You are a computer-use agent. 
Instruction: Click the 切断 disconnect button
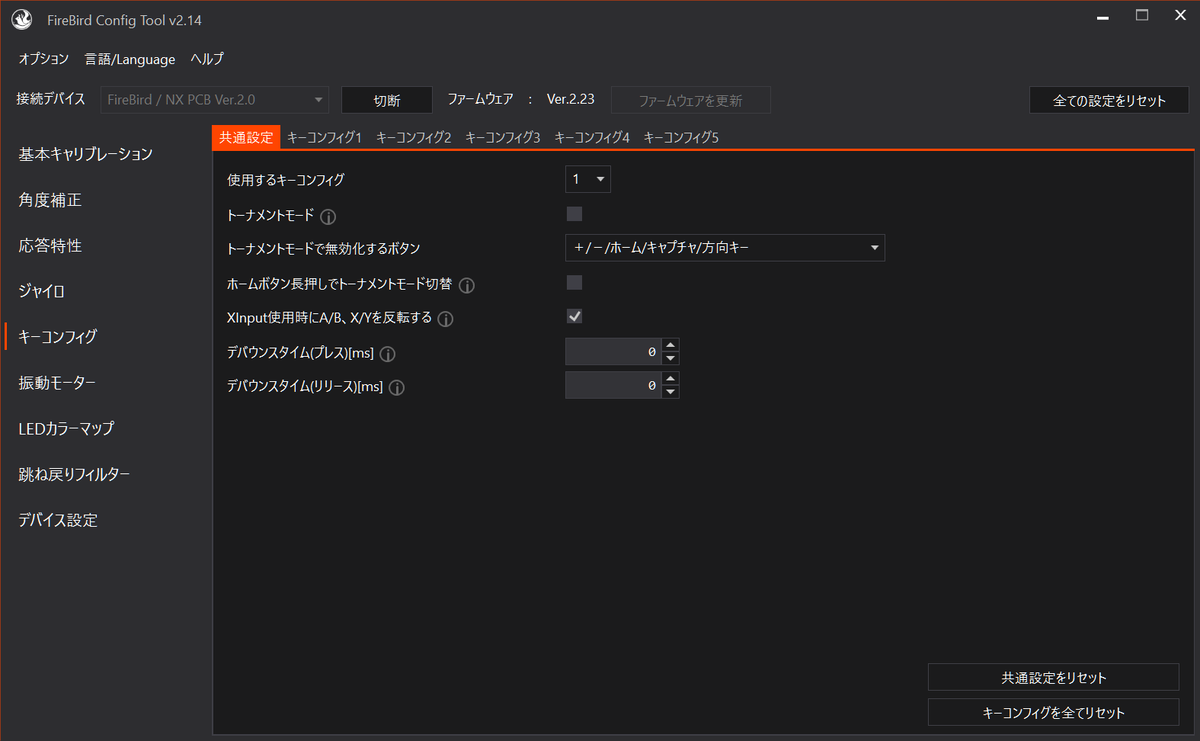(387, 100)
